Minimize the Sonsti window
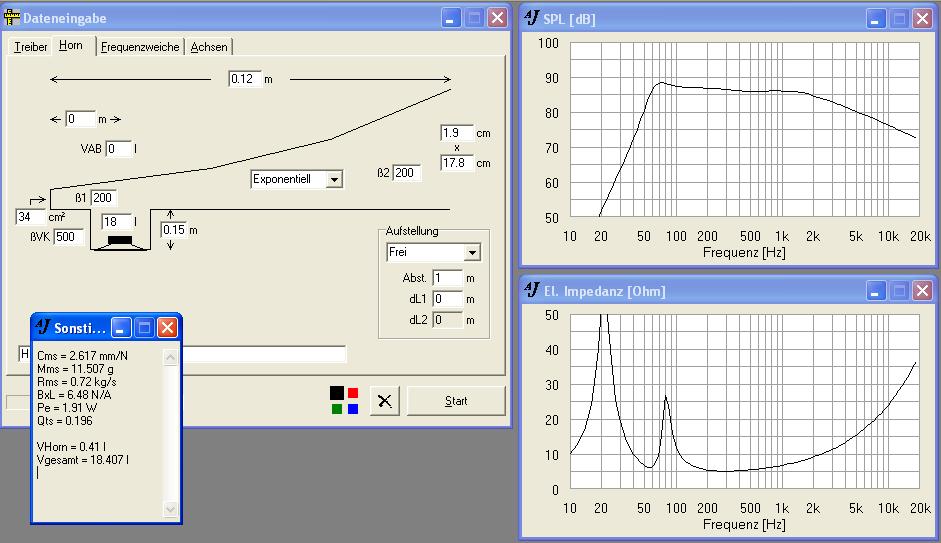Viewport: 941px width, 543px height. click(x=121, y=328)
